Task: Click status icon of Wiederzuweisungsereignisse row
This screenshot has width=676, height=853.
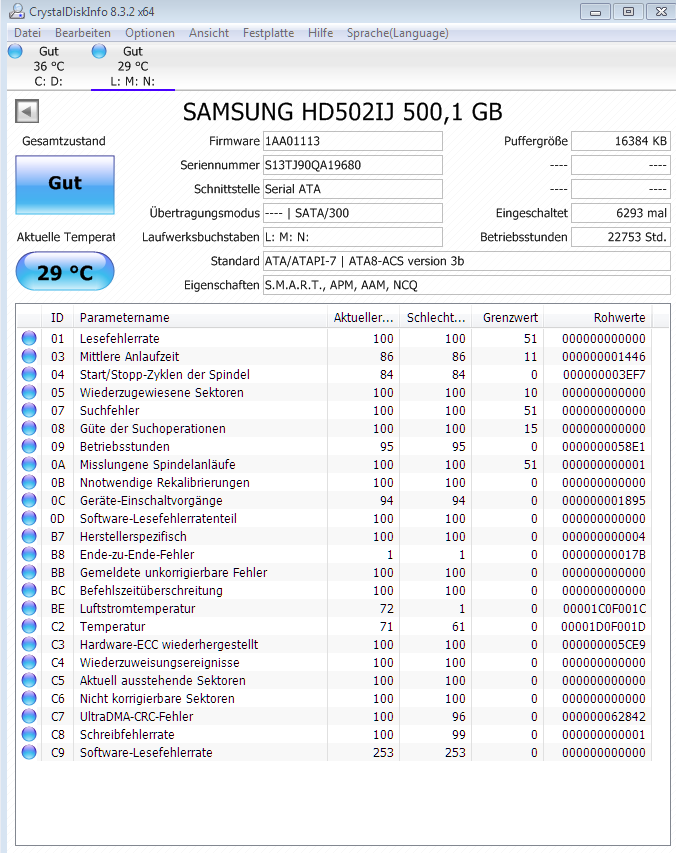Action: pos(29,662)
